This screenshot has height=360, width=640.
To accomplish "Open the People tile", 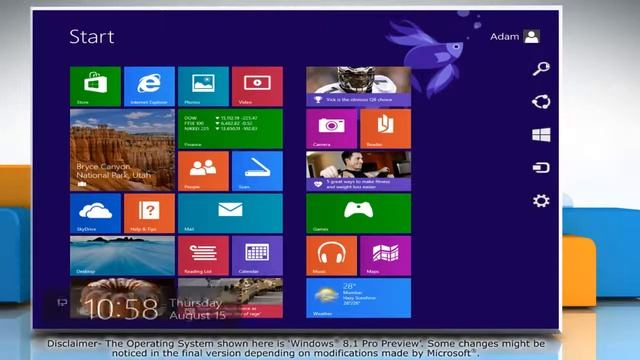I will 203,171.
